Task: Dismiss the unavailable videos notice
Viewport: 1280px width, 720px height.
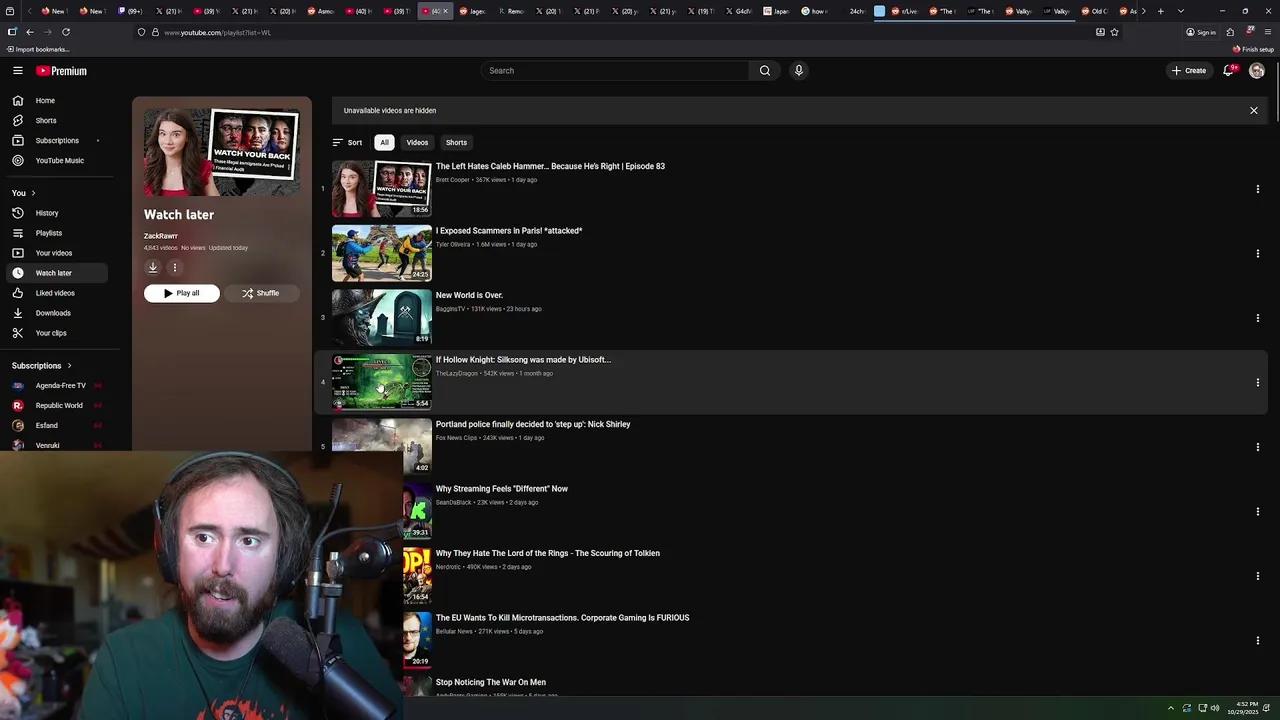Action: (1254, 110)
